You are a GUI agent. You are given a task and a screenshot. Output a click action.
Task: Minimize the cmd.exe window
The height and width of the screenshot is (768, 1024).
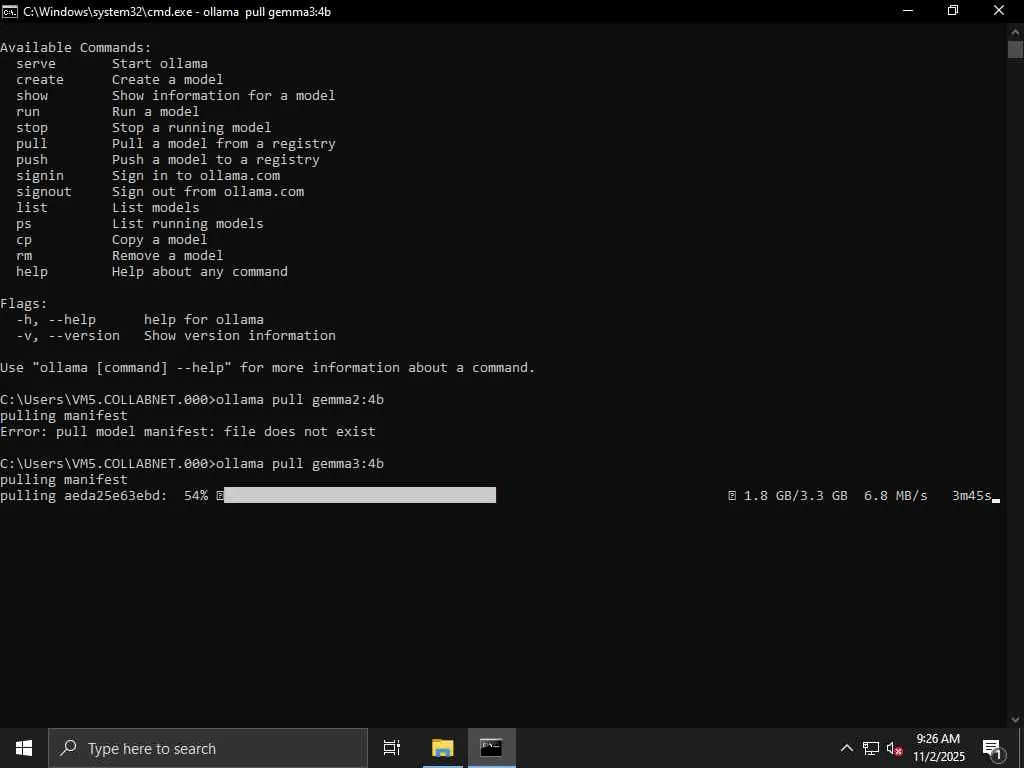pos(908,11)
